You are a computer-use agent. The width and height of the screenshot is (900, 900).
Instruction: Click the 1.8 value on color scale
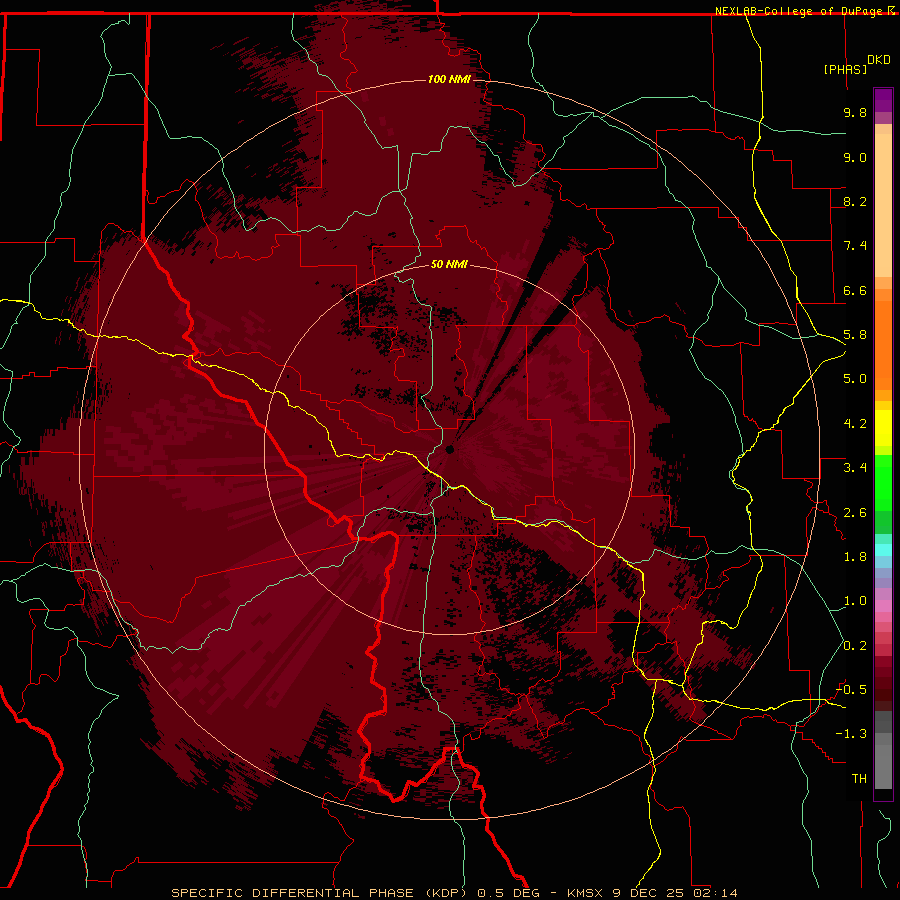coord(855,557)
